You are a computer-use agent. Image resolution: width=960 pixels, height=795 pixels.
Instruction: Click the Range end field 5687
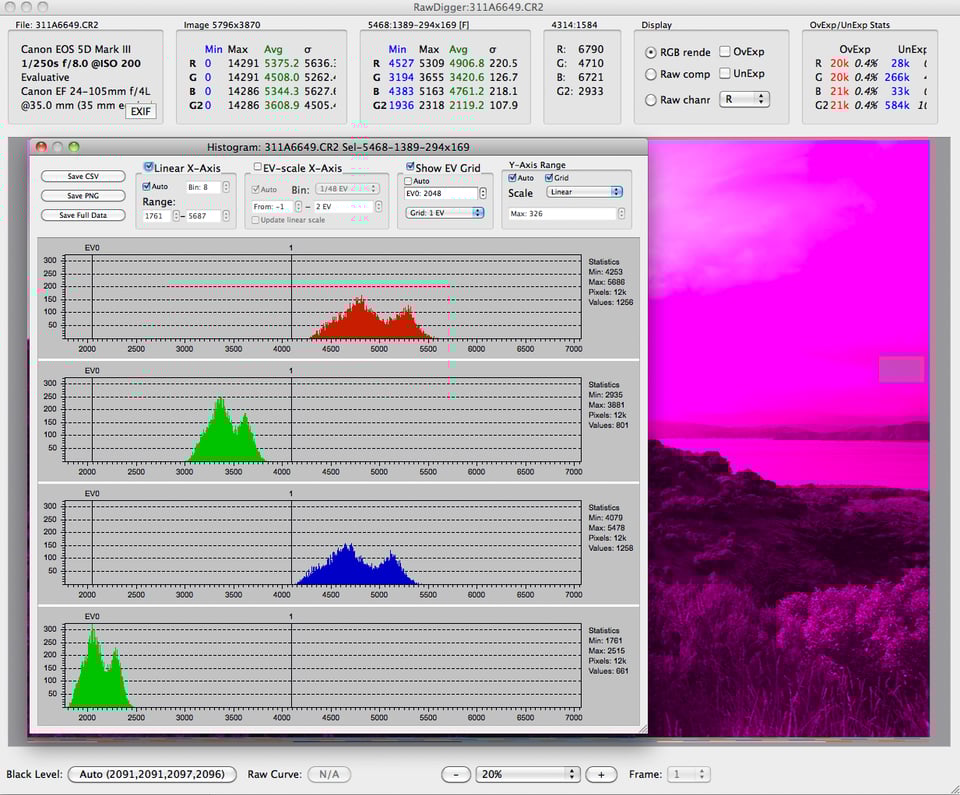coord(203,216)
